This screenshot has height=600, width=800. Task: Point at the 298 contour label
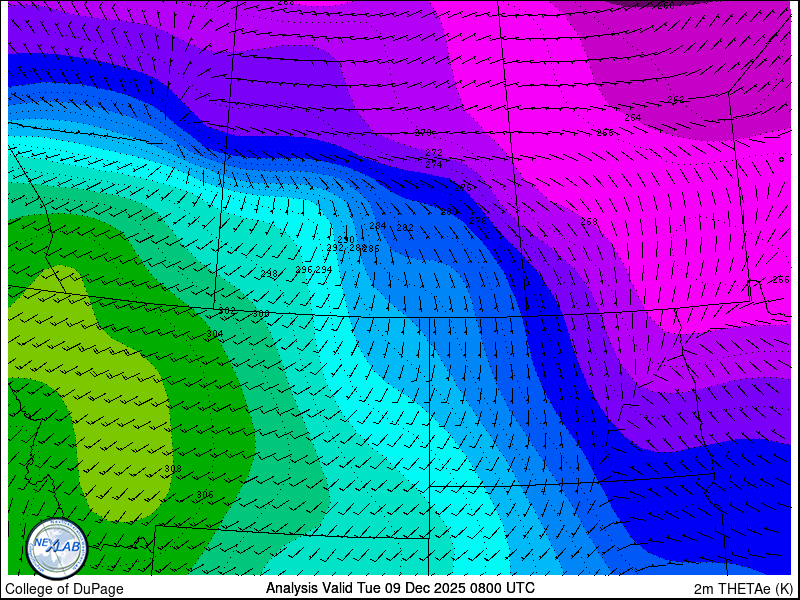point(269,274)
